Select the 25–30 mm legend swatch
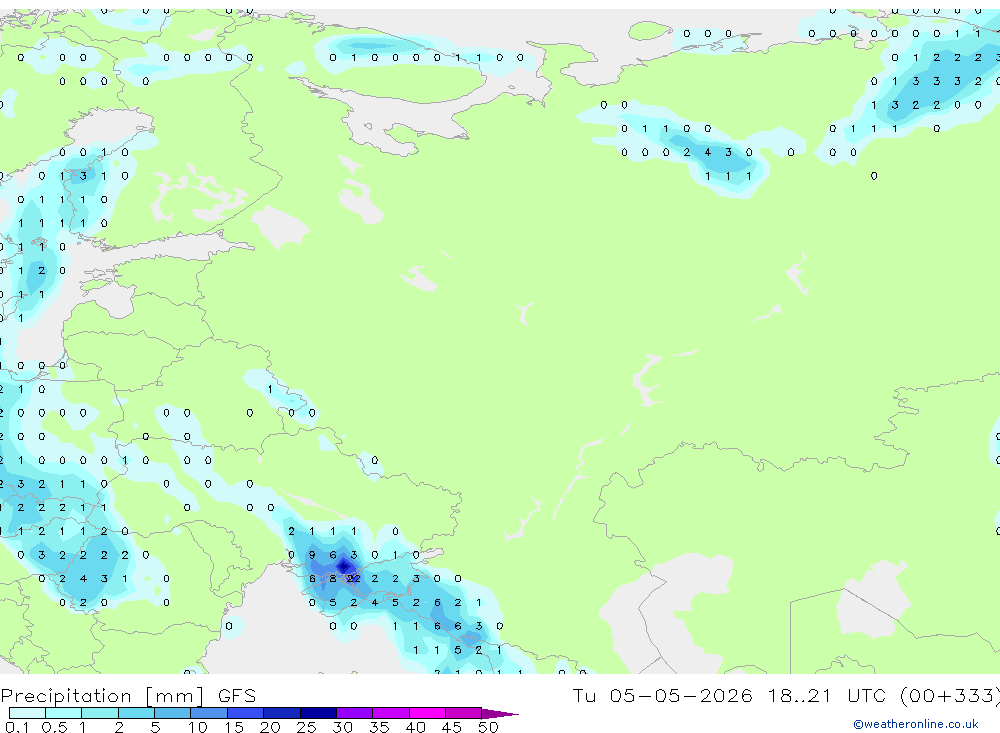Screen dimensions: 1000x733 318,713
